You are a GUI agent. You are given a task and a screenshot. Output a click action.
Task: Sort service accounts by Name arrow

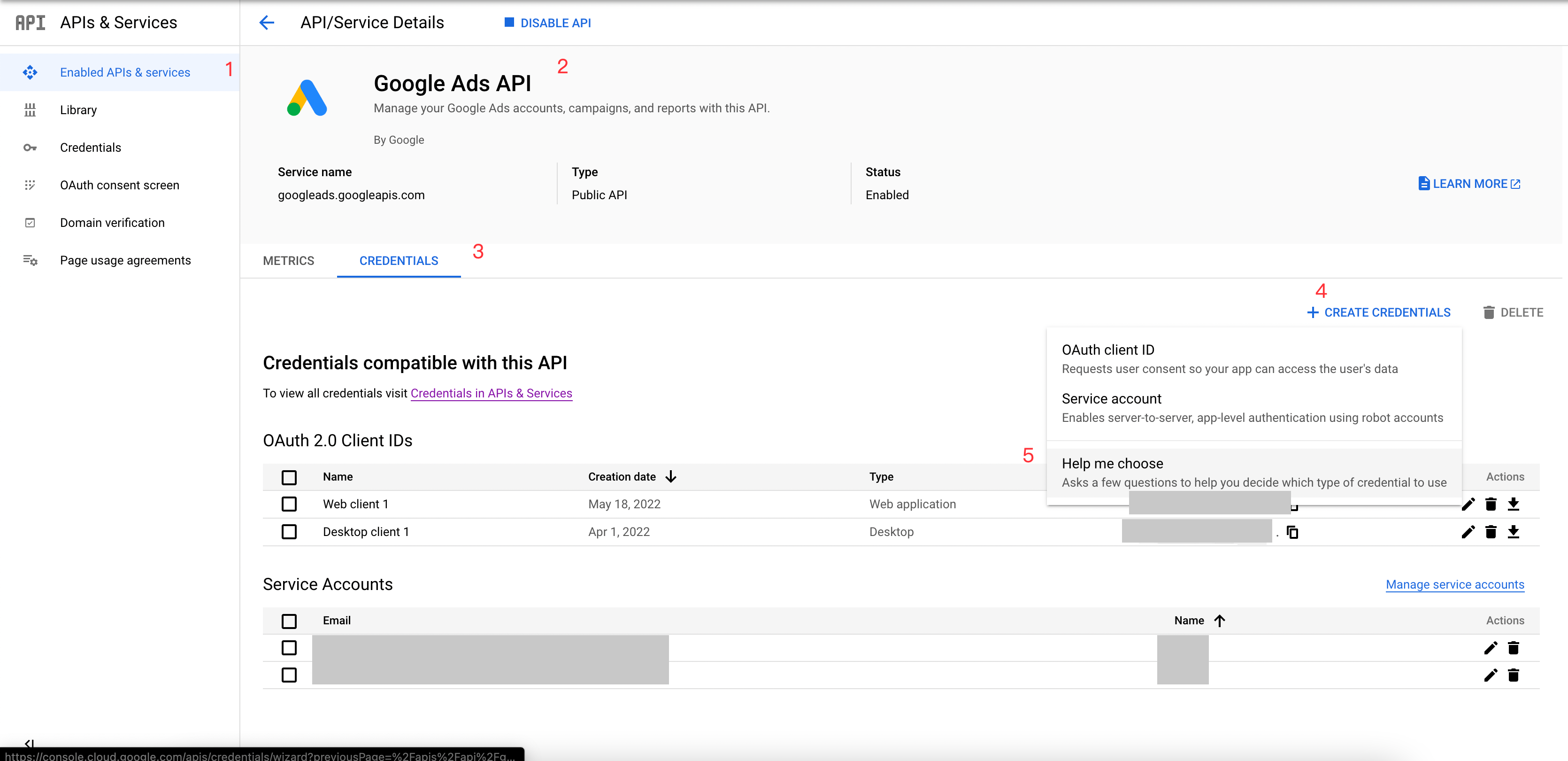1219,620
